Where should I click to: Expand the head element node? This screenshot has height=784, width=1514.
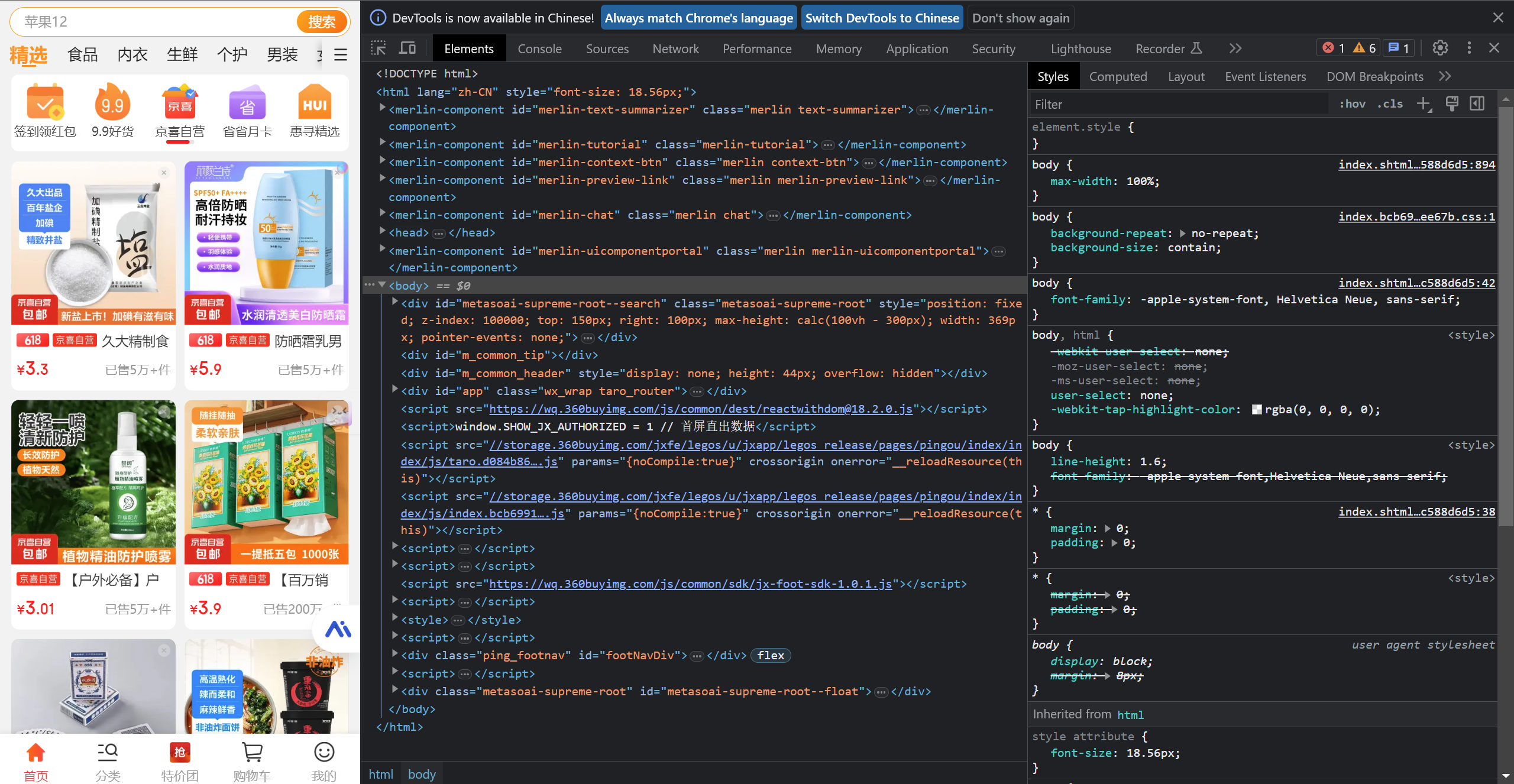point(383,231)
